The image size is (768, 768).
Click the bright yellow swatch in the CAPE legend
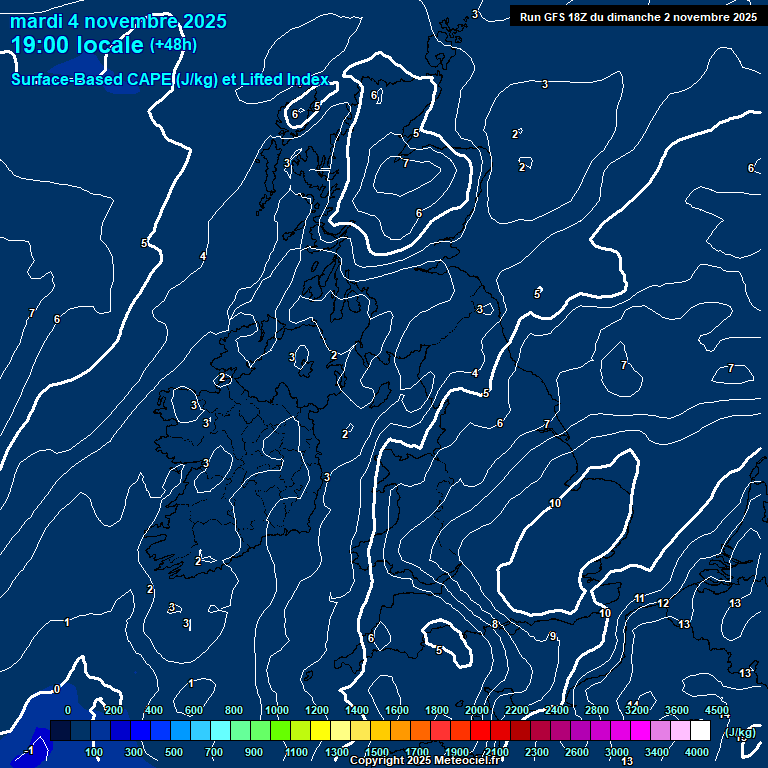(320, 730)
